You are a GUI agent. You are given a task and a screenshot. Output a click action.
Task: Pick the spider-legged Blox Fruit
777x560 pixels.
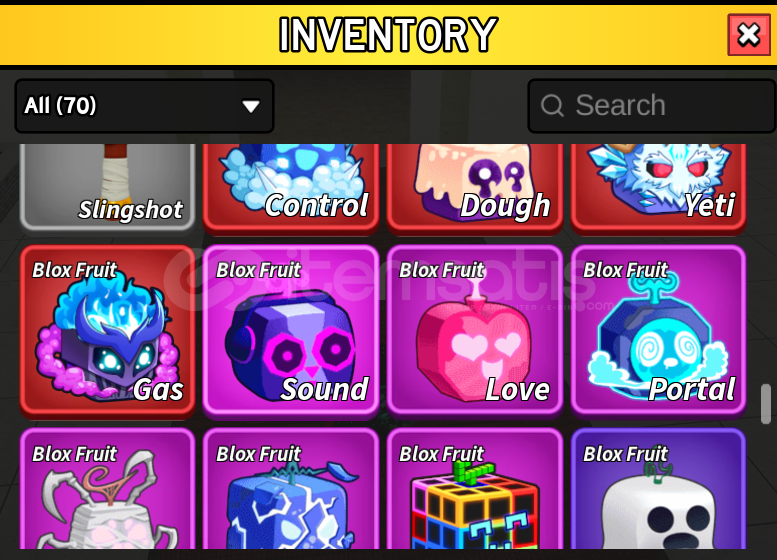coord(108,489)
